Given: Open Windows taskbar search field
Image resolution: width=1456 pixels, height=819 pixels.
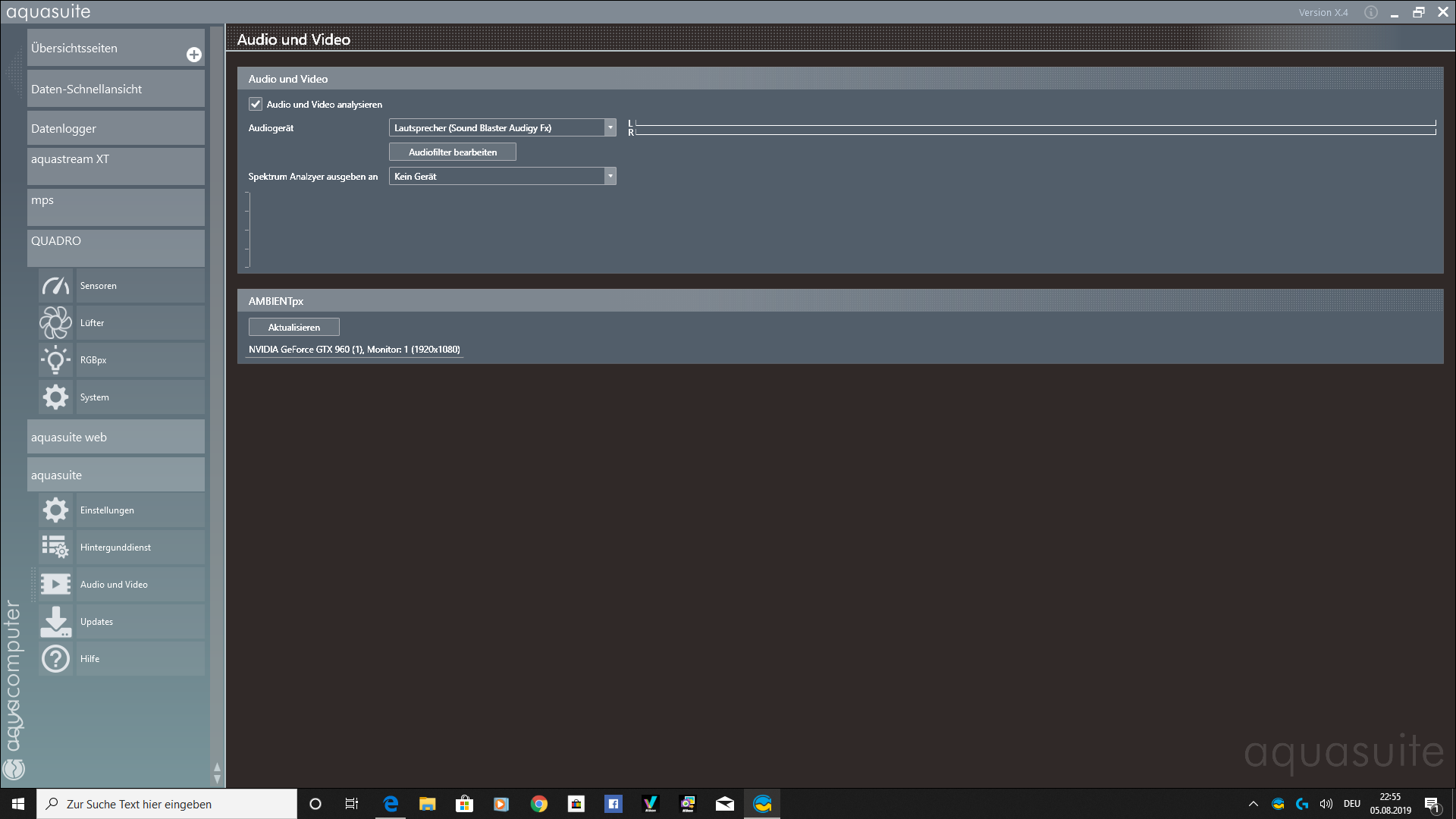Looking at the screenshot, I should (x=167, y=804).
